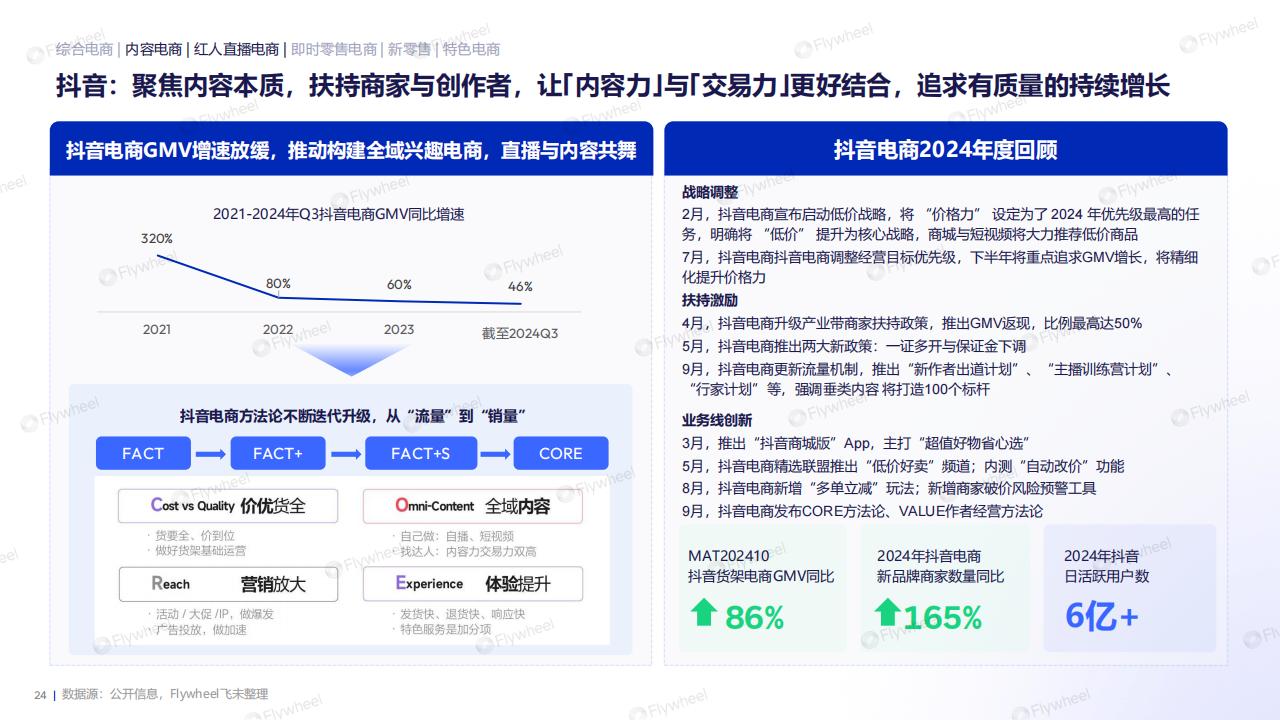Select the 即时零售电商 navigation item

pyautogui.click(x=334, y=49)
